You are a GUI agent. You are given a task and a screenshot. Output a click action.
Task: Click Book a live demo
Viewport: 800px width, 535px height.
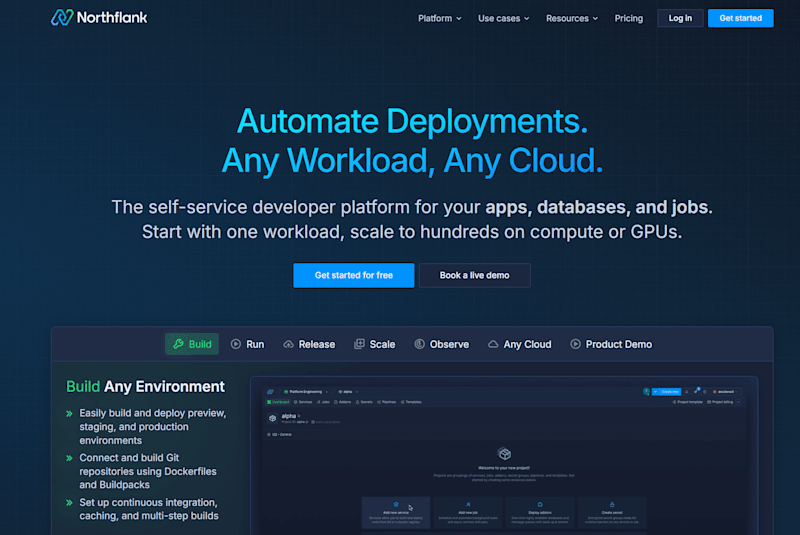474,275
